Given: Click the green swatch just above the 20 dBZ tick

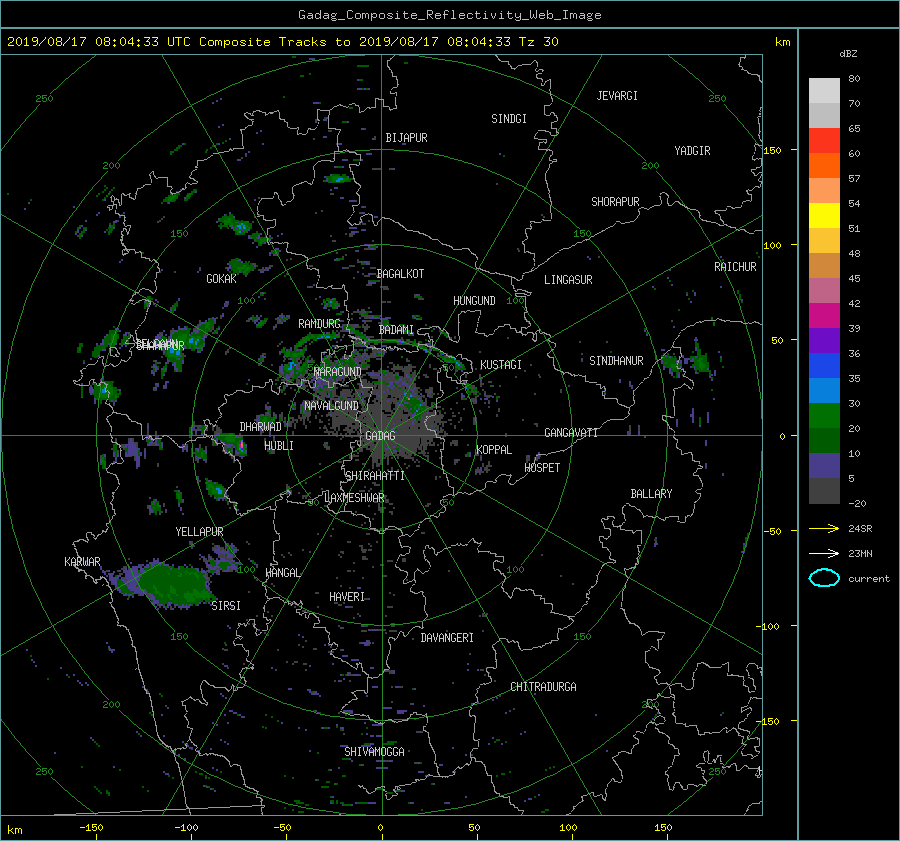Looking at the screenshot, I should point(824,415).
